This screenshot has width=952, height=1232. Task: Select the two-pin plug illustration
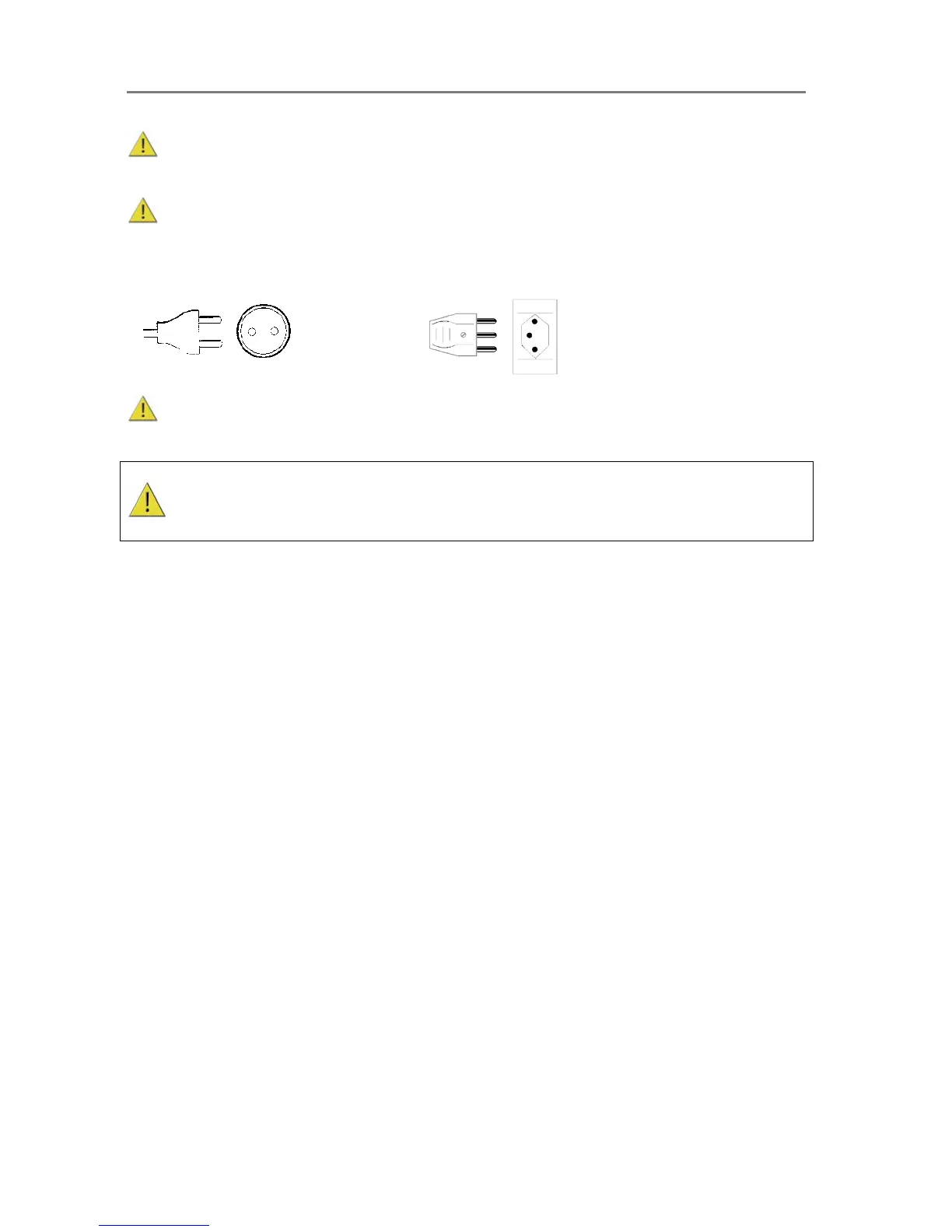click(183, 332)
